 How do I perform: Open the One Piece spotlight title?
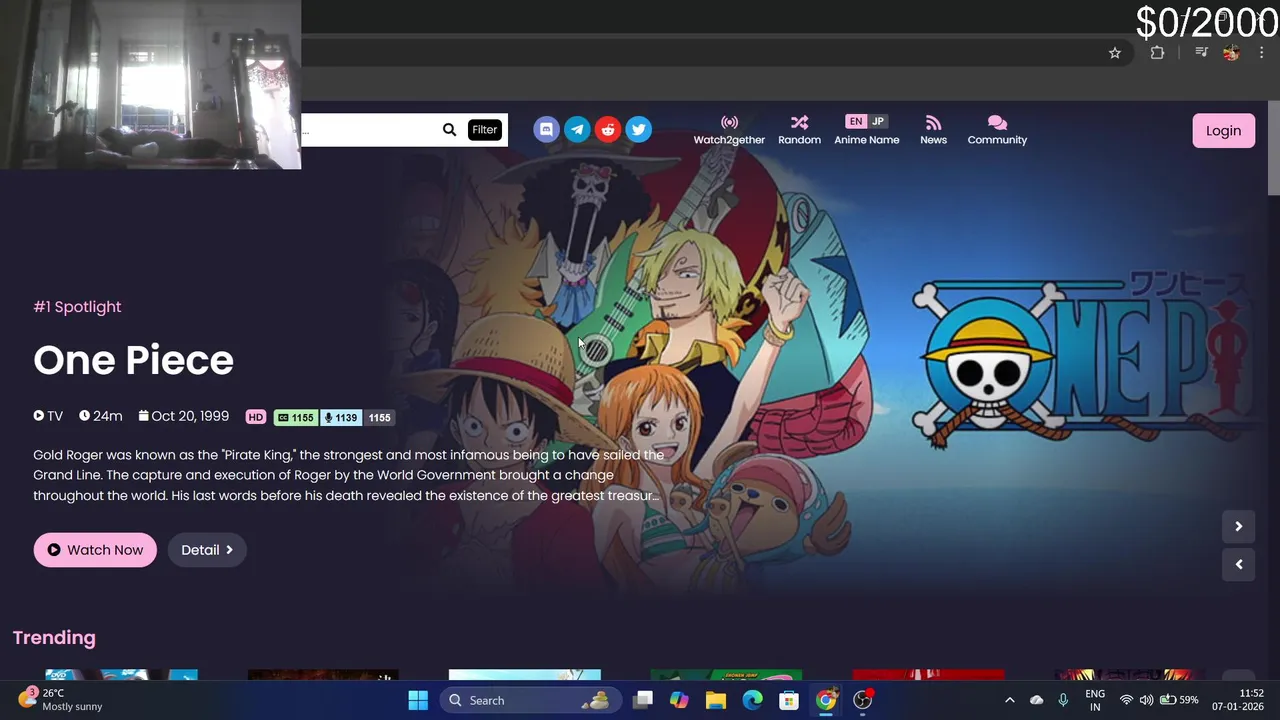pos(133,360)
